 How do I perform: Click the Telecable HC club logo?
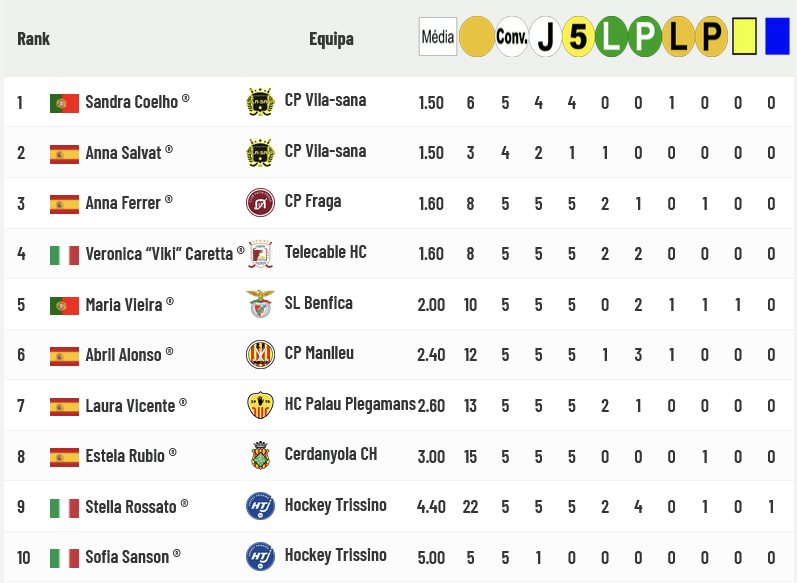(x=260, y=254)
